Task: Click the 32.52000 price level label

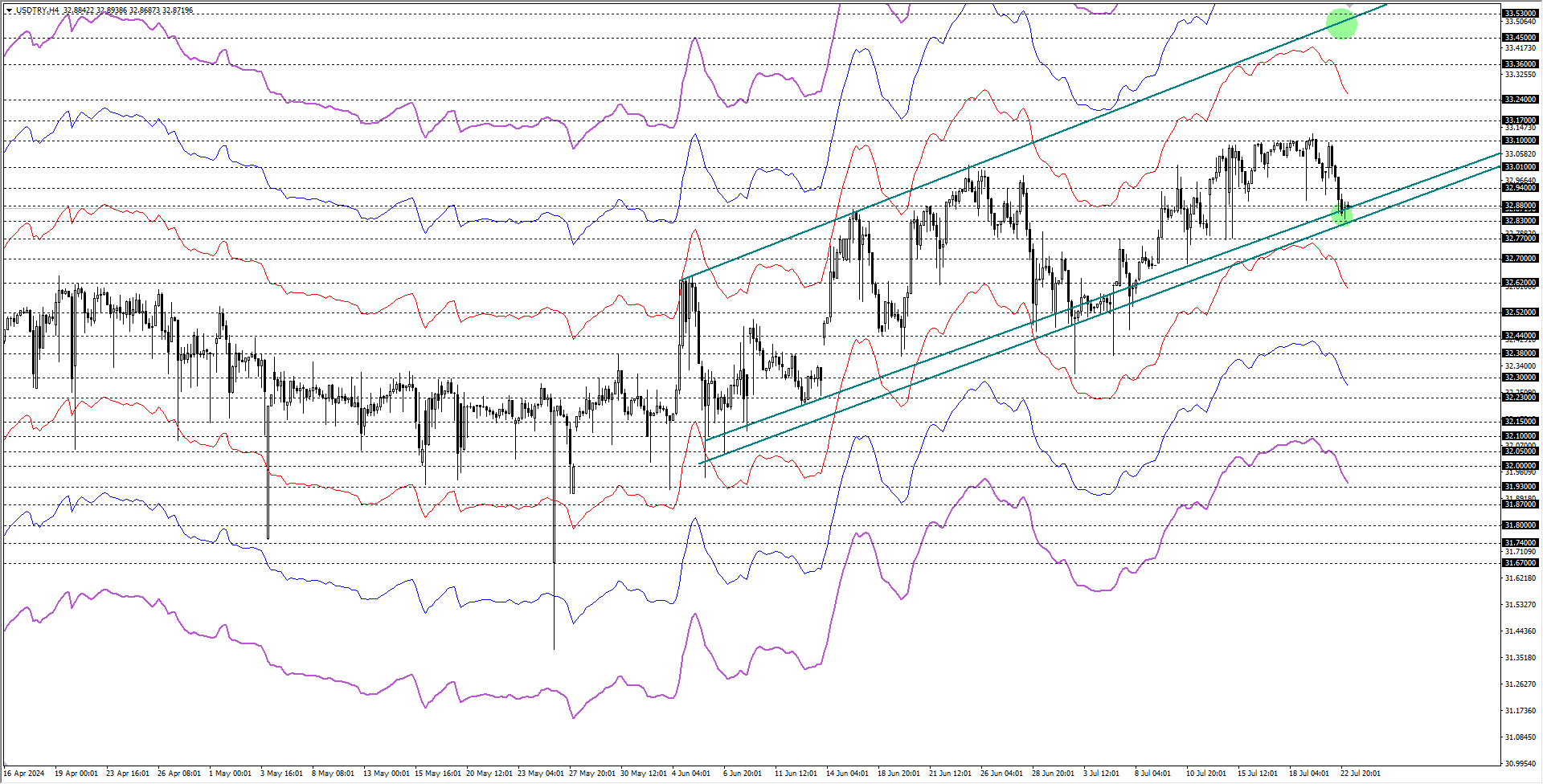Action: click(1520, 312)
